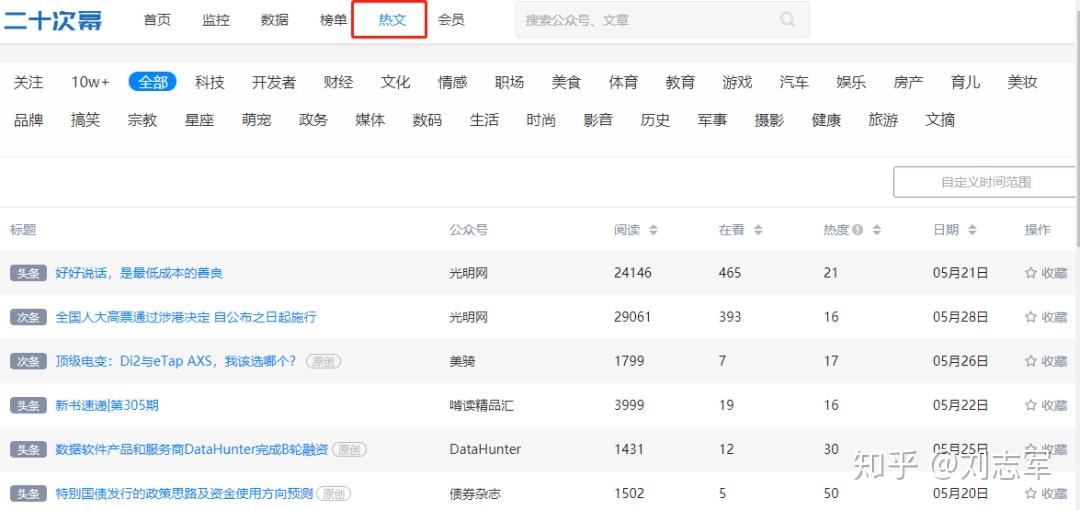Select the 10w+ category filter

click(x=90, y=82)
